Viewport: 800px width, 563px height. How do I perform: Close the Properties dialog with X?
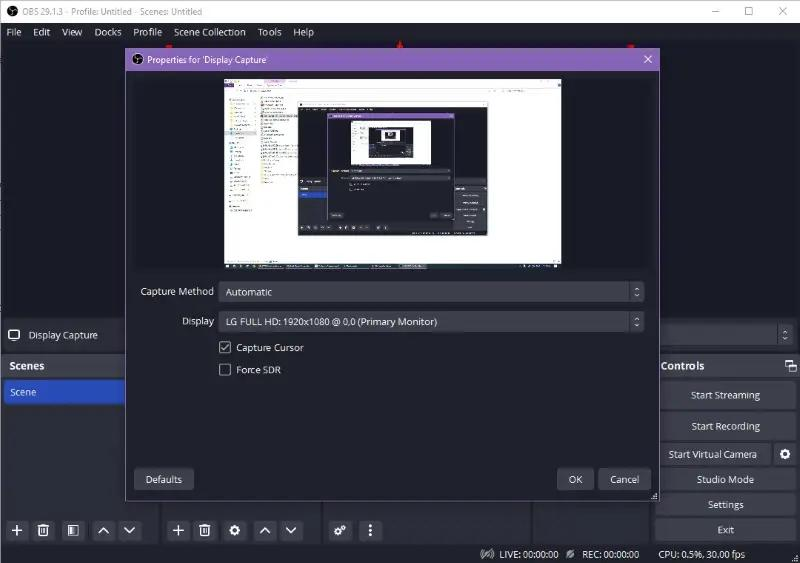[647, 59]
